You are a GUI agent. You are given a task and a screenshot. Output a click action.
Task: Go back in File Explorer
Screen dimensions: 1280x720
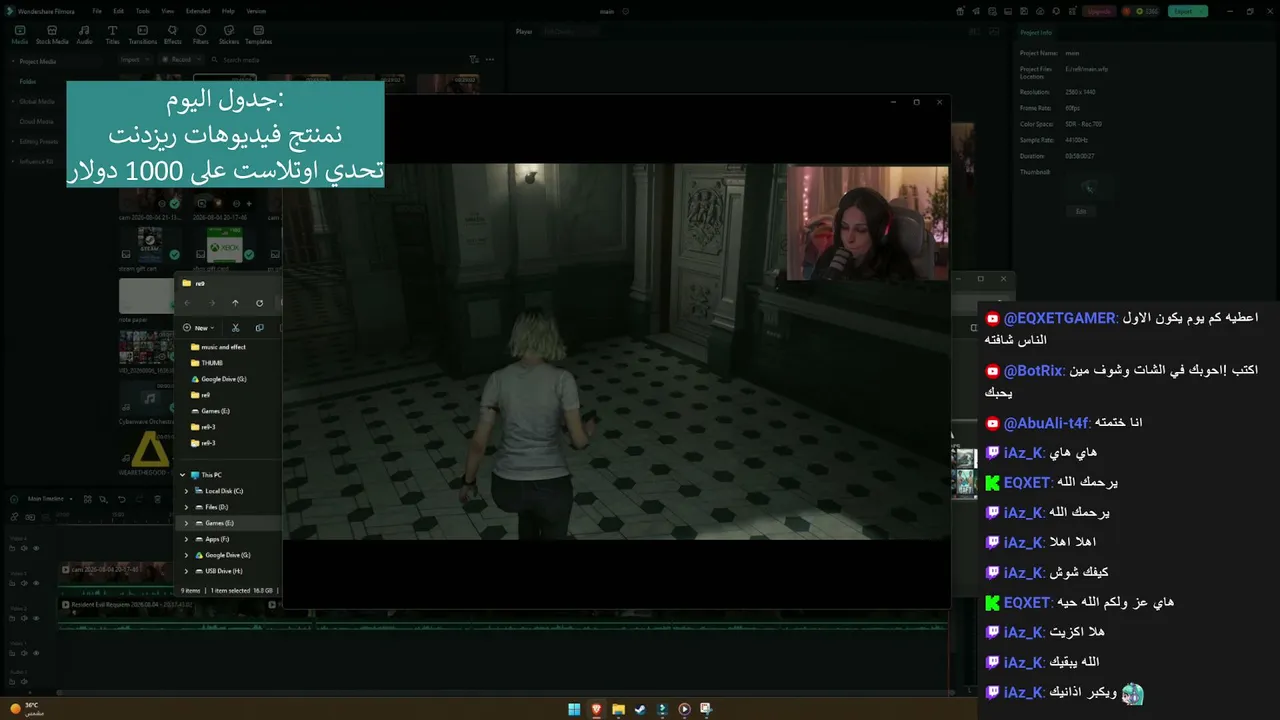187,303
